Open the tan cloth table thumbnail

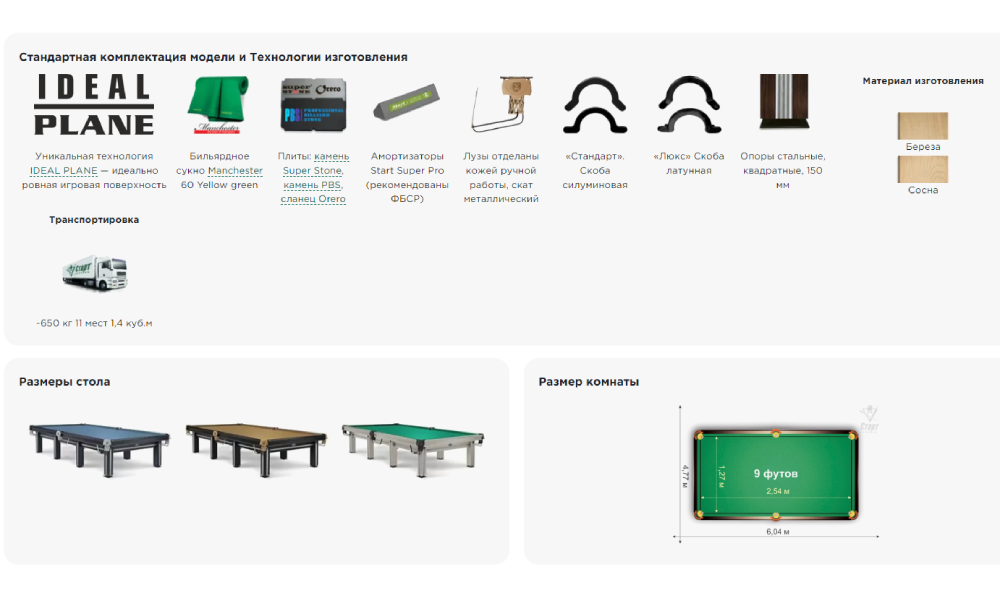coord(257,447)
